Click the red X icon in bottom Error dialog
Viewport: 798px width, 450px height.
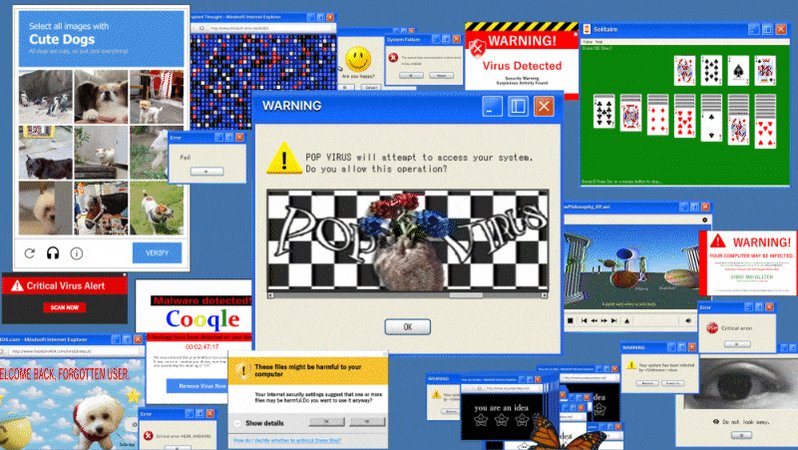[x=148, y=436]
